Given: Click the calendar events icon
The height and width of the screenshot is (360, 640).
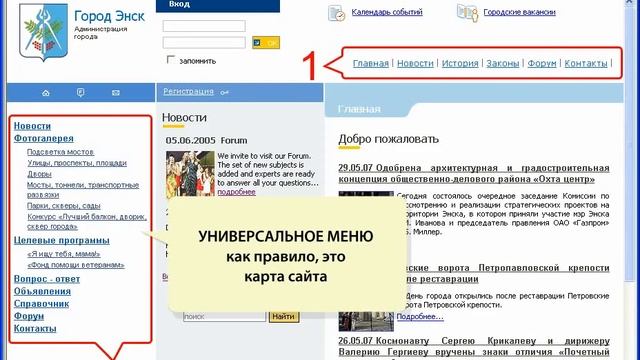Looking at the screenshot, I should (x=337, y=13).
